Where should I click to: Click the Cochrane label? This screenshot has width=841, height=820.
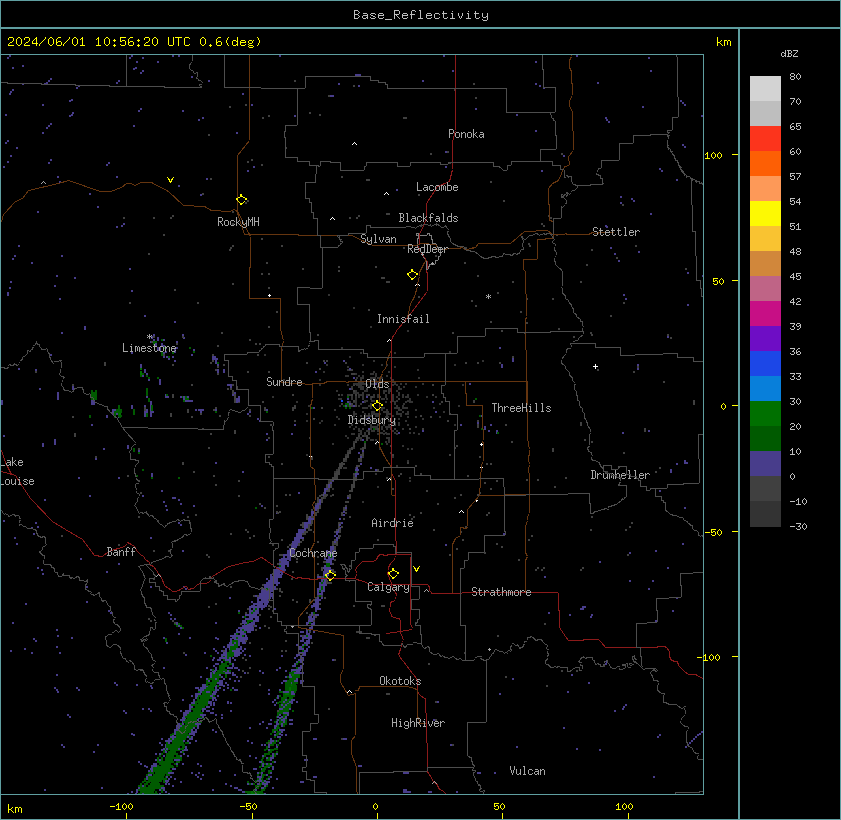pos(313,553)
